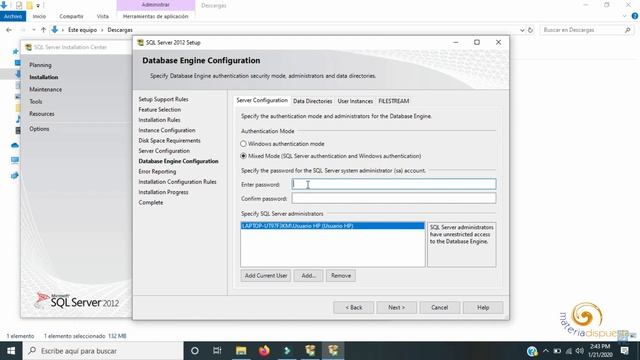Open notification center icon
This screenshot has height=360, width=640.
coord(625,351)
